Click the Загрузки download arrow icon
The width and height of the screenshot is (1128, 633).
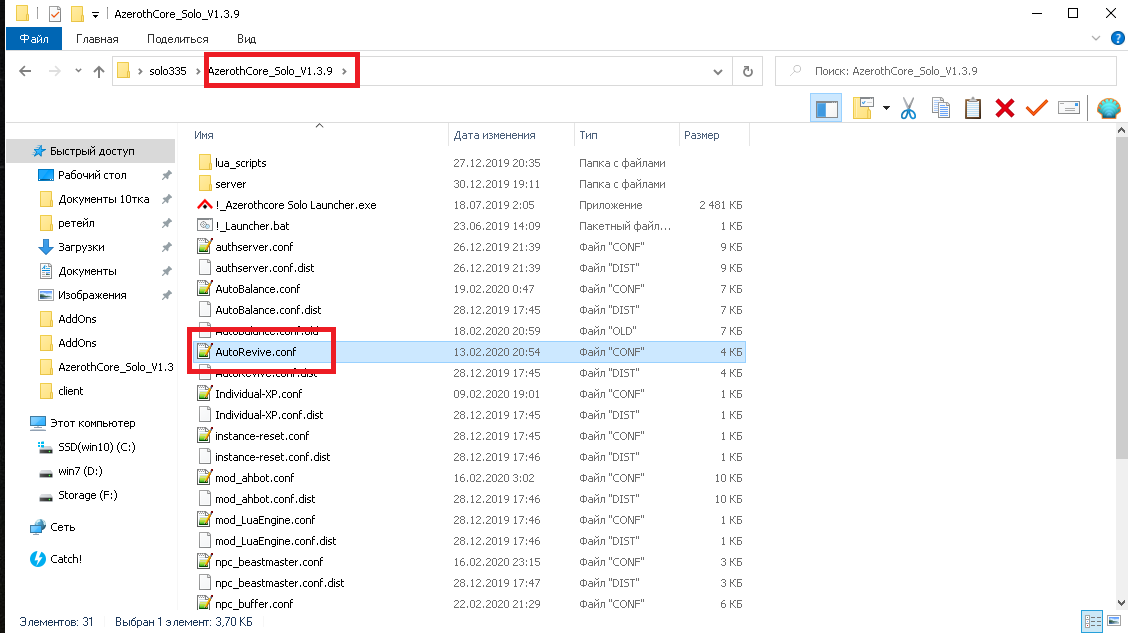pyautogui.click(x=45, y=247)
